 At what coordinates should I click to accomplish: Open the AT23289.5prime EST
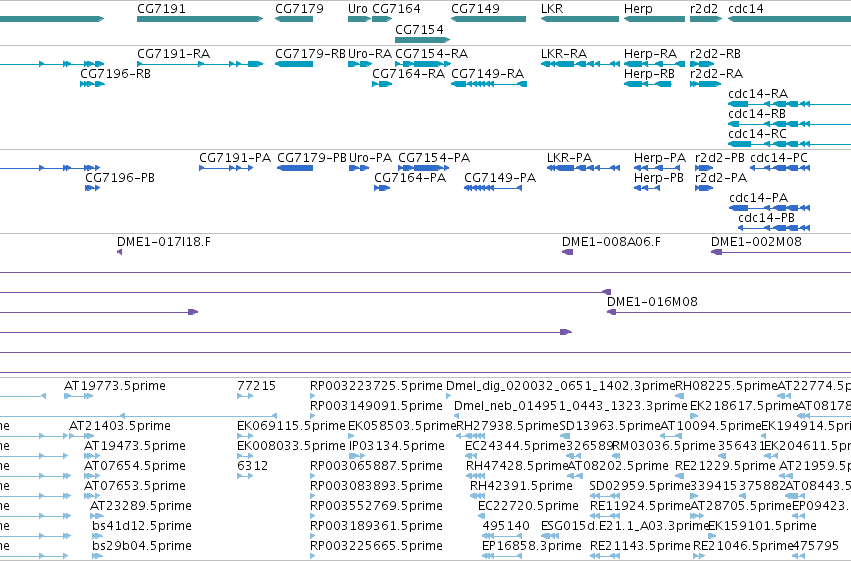(96, 517)
